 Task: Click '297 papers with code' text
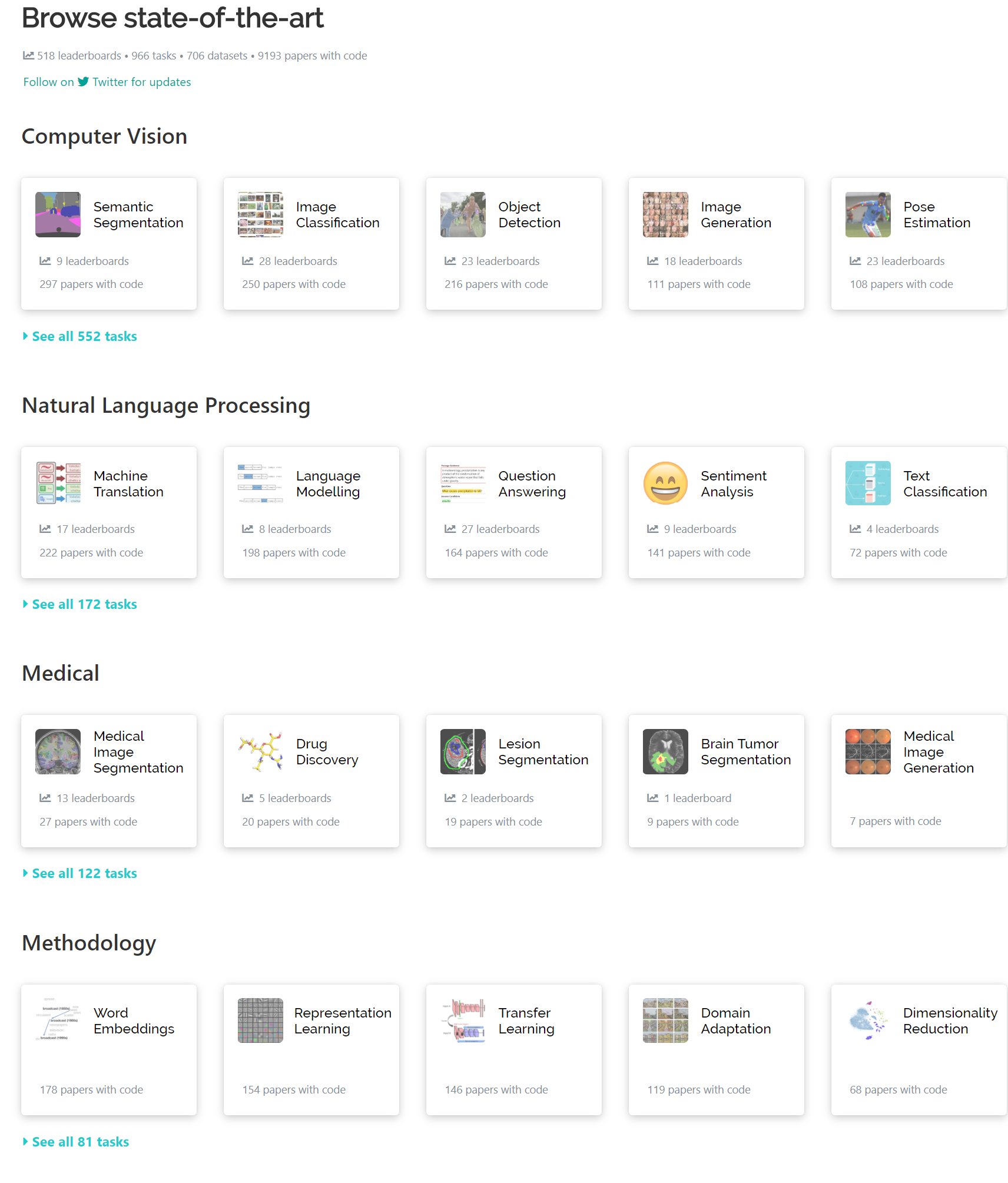point(91,284)
